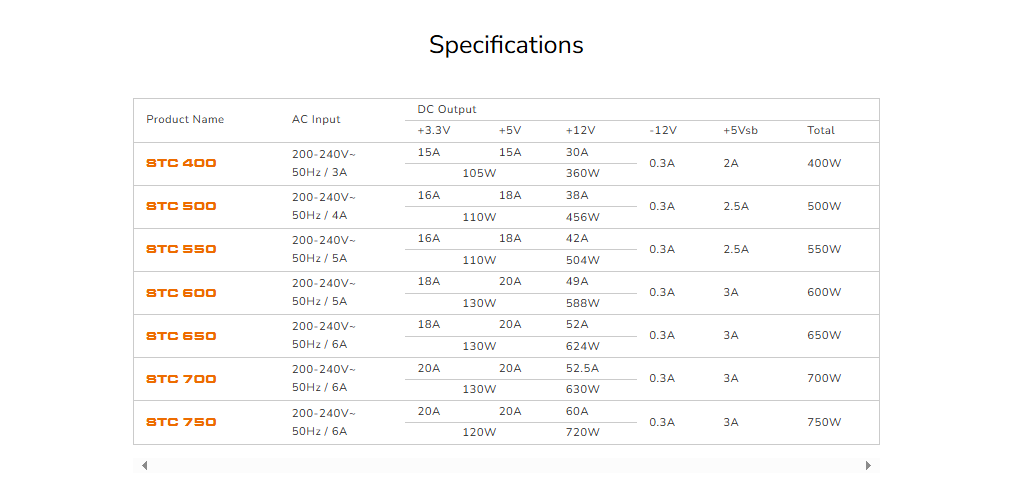Select the STC 500 product name
Screen dimensions: 1036x487
tap(181, 206)
